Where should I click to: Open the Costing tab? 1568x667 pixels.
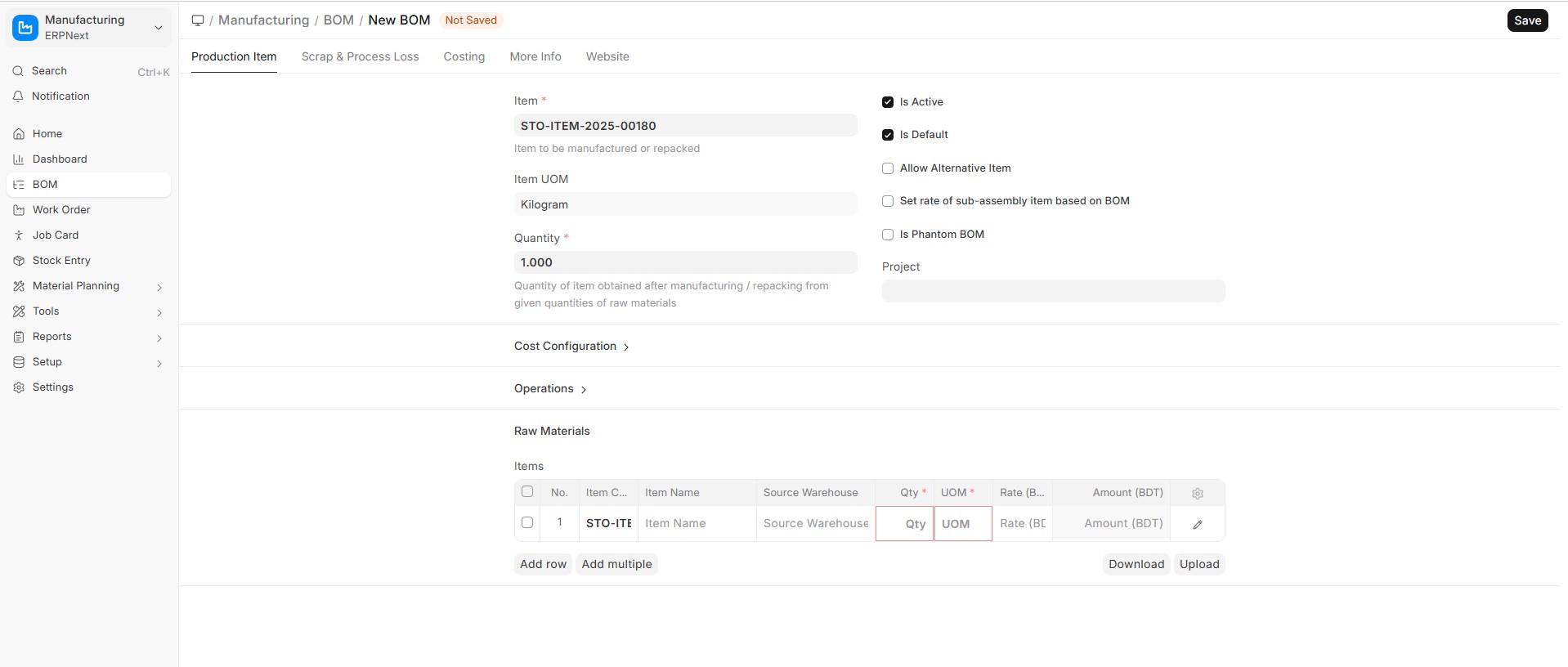click(x=464, y=56)
